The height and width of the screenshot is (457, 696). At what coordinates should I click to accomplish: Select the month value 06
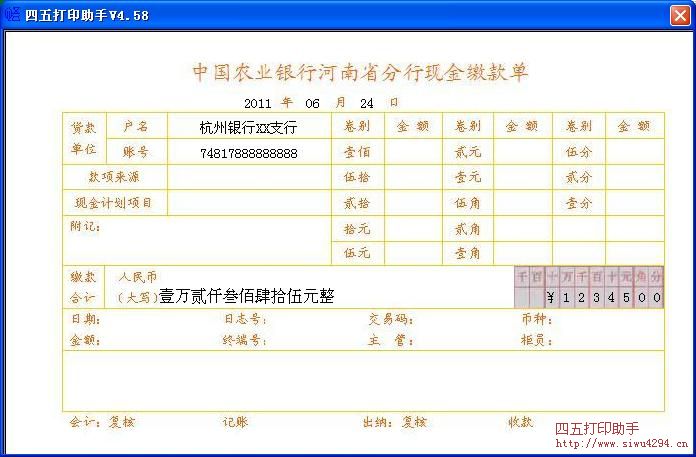click(x=312, y=103)
